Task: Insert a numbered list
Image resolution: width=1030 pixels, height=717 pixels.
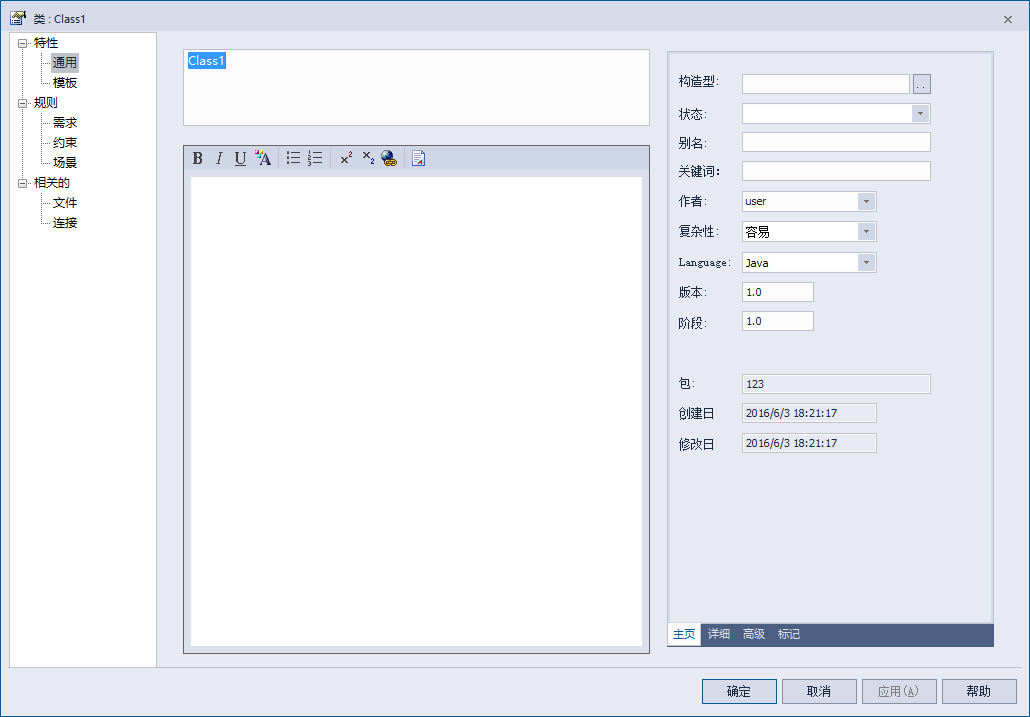Action: [313, 157]
